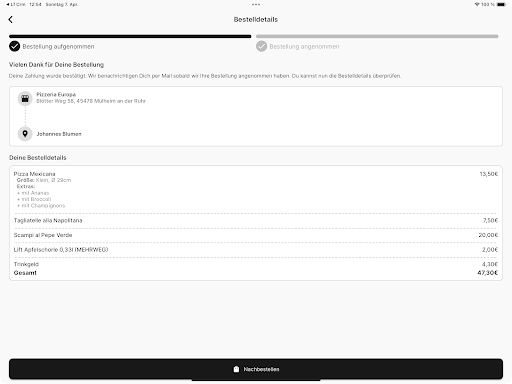Screen dimensions: 512x384
Task: Click the checkmark icon for Bestellung aufgenommen
Action: pos(15,46)
